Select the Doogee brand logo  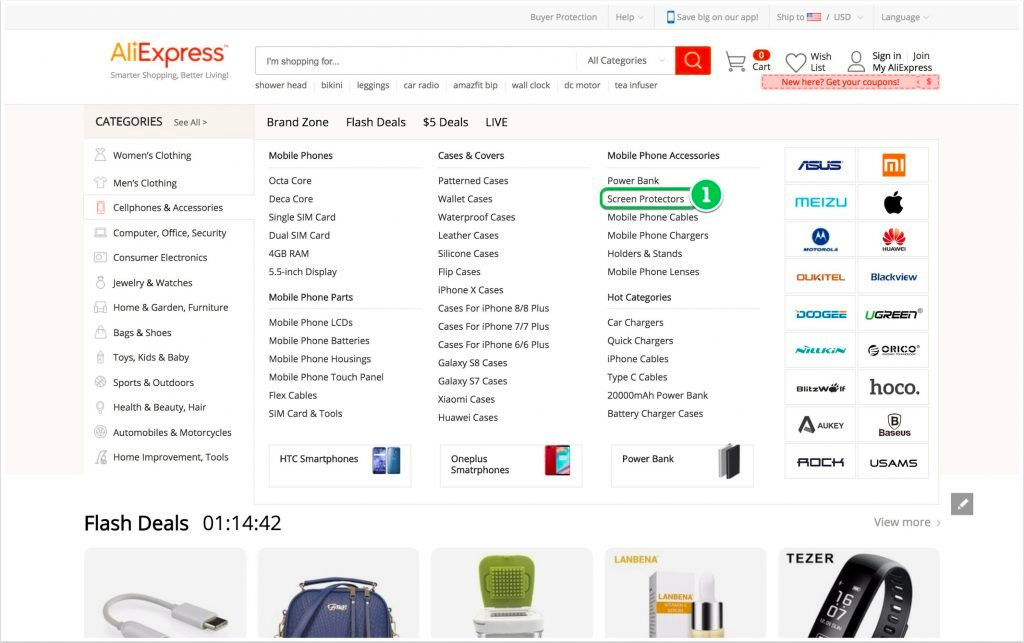pyautogui.click(x=820, y=314)
